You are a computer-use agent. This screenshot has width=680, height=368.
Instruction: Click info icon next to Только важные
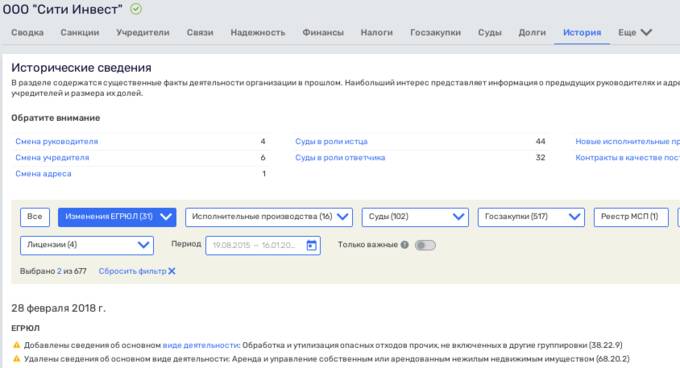(405, 244)
